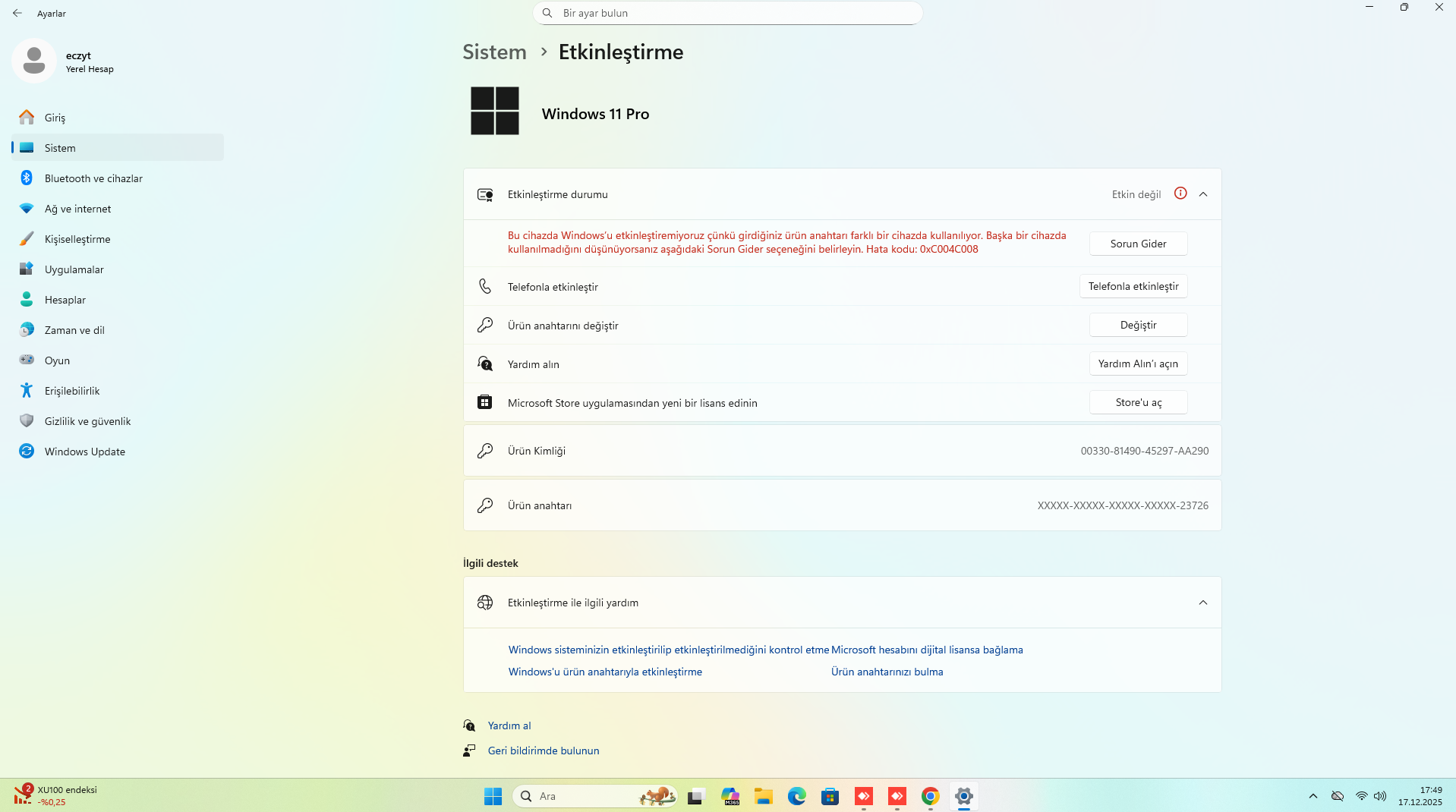Click the Store'u aç button
Viewport: 1456px width, 812px height.
(x=1138, y=402)
